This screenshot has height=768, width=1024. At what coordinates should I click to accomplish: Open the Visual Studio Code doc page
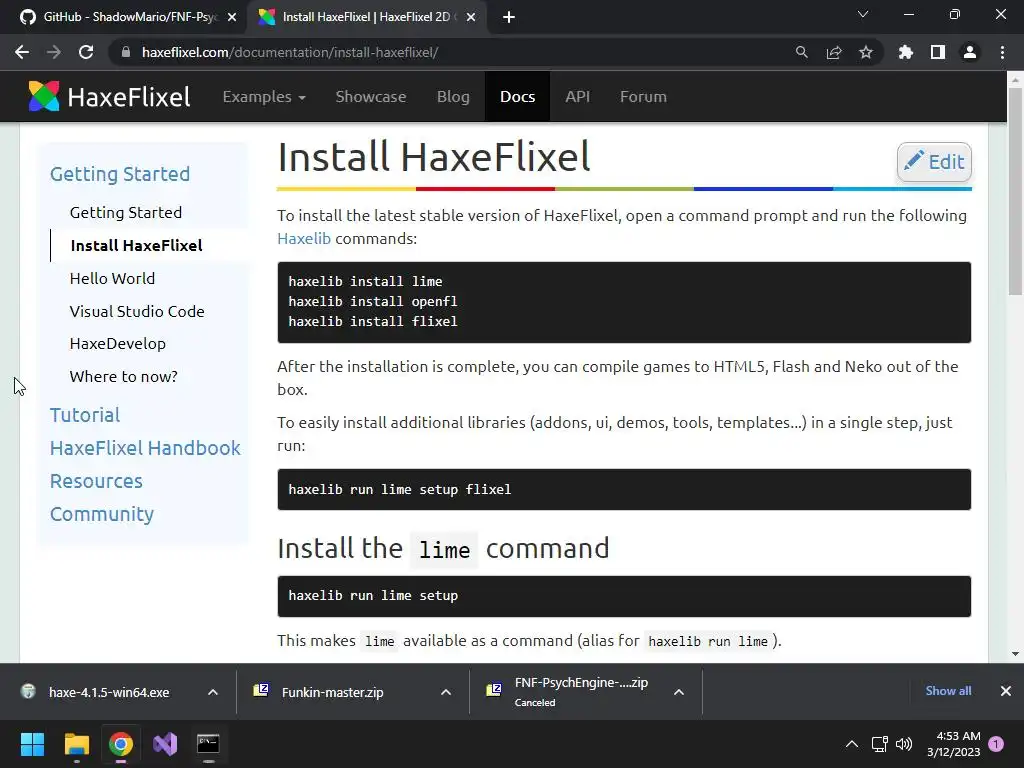(x=137, y=311)
